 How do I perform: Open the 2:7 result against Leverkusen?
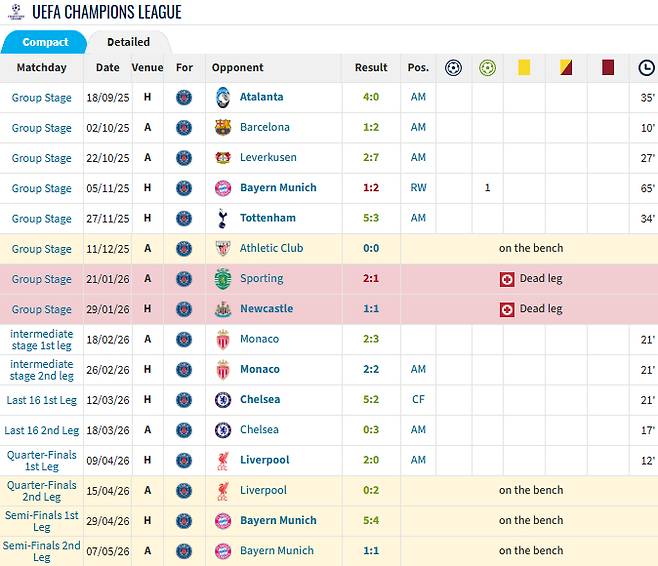(371, 157)
